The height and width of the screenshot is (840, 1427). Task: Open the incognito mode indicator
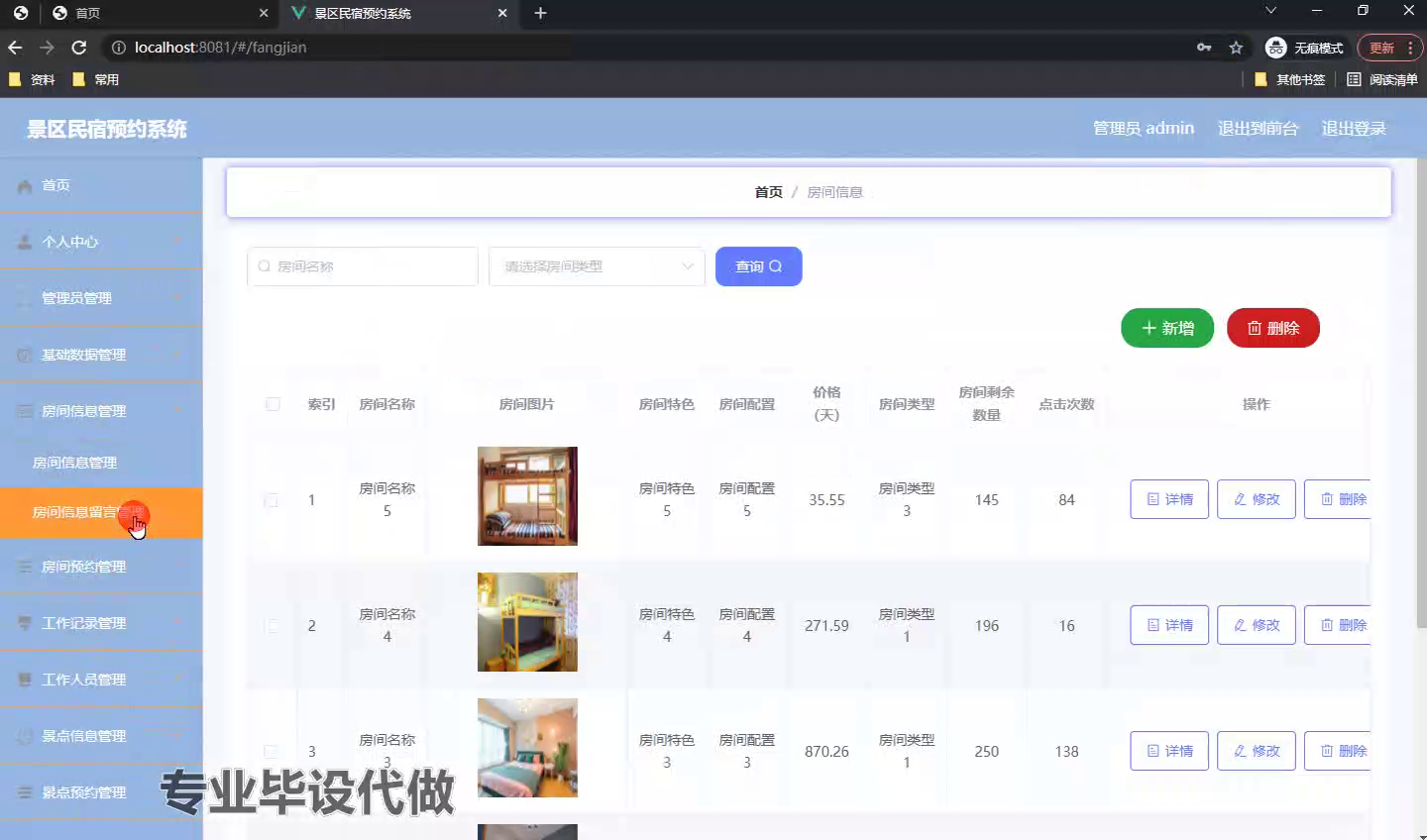click(1304, 48)
